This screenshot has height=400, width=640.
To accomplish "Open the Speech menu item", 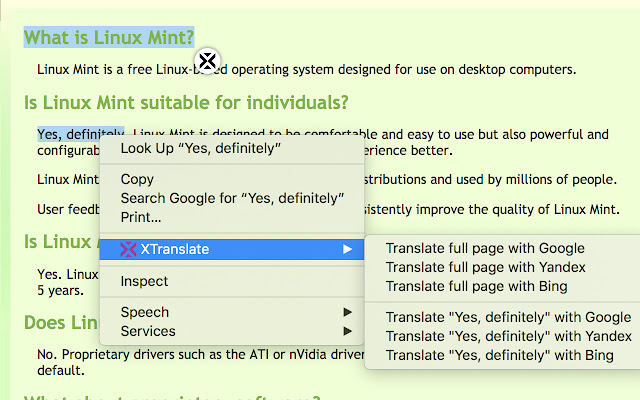I will [145, 312].
